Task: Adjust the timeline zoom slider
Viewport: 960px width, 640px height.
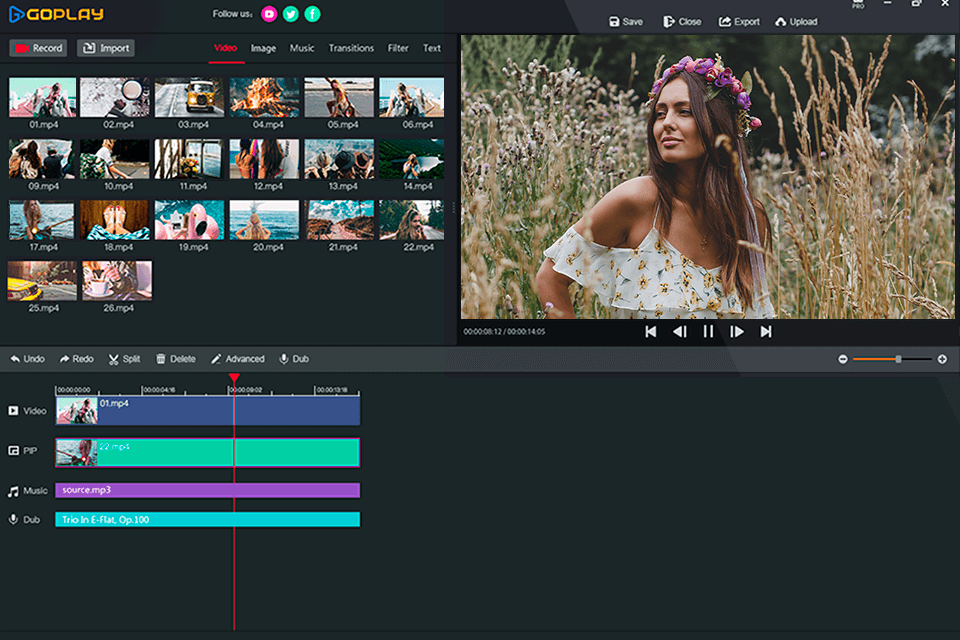Action: coord(899,357)
